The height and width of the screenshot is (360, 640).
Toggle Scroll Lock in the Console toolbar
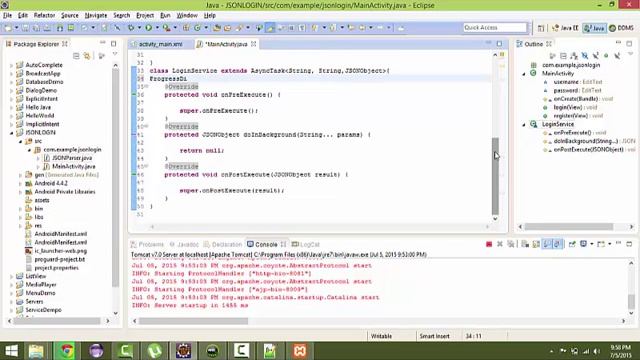536,244
